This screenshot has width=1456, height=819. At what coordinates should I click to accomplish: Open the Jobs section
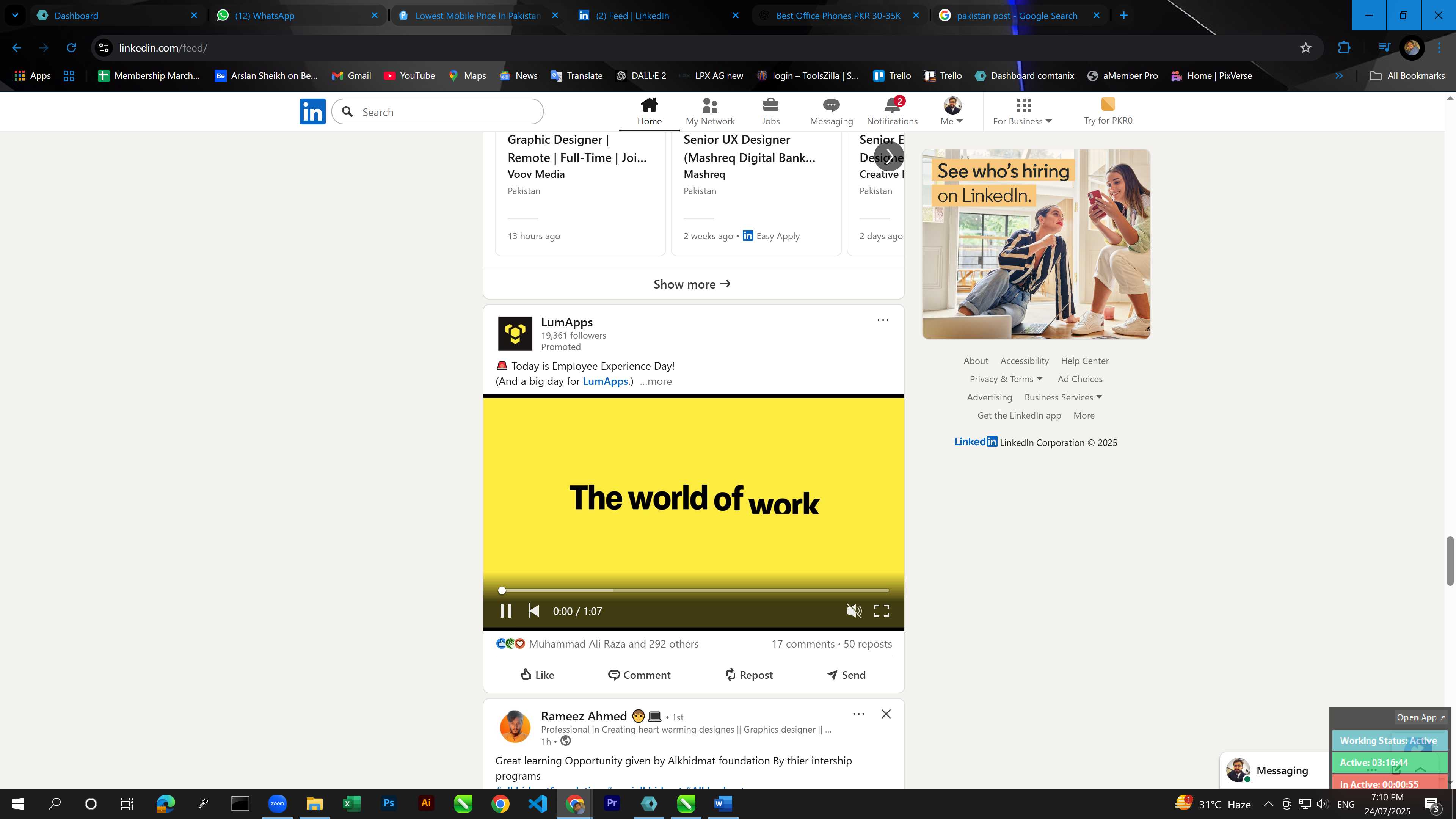click(770, 112)
